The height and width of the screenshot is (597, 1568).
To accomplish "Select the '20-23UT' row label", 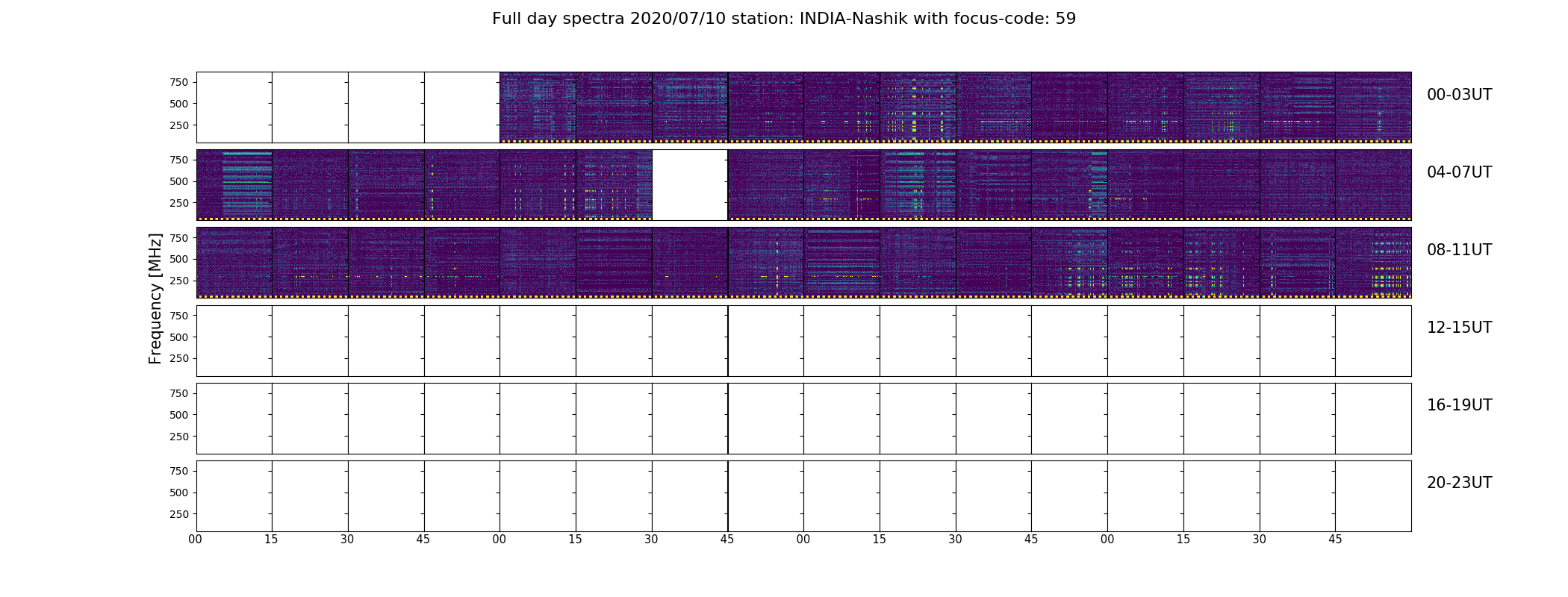I will tap(1459, 483).
